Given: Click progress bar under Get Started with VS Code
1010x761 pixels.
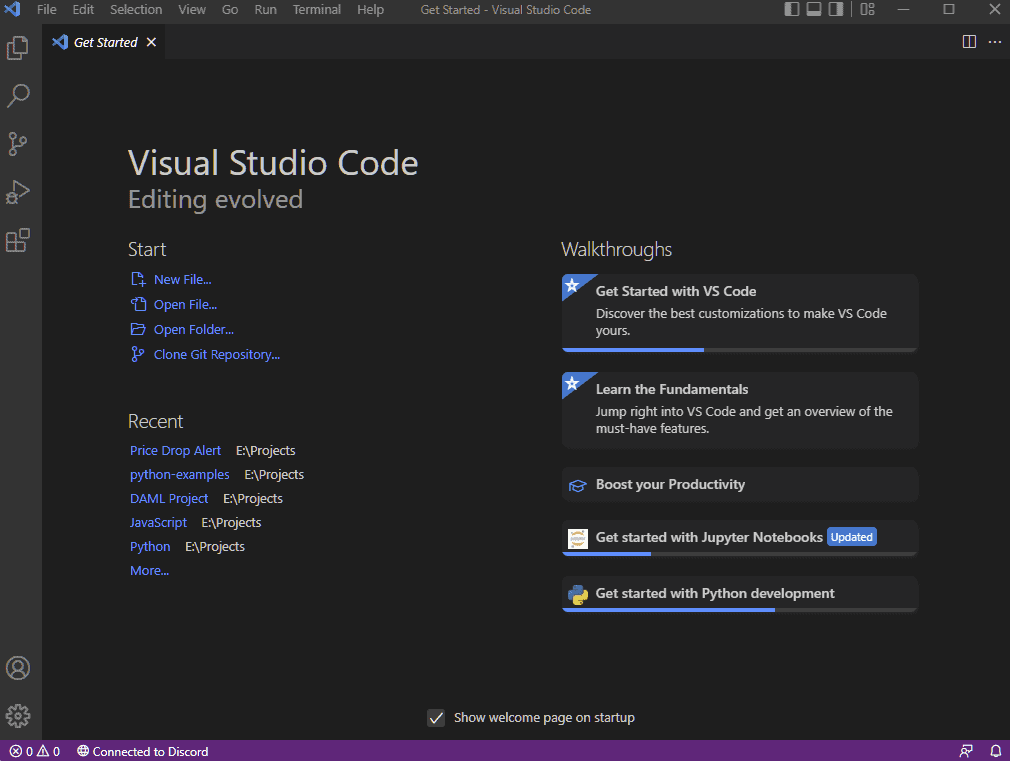Looking at the screenshot, I should 739,350.
